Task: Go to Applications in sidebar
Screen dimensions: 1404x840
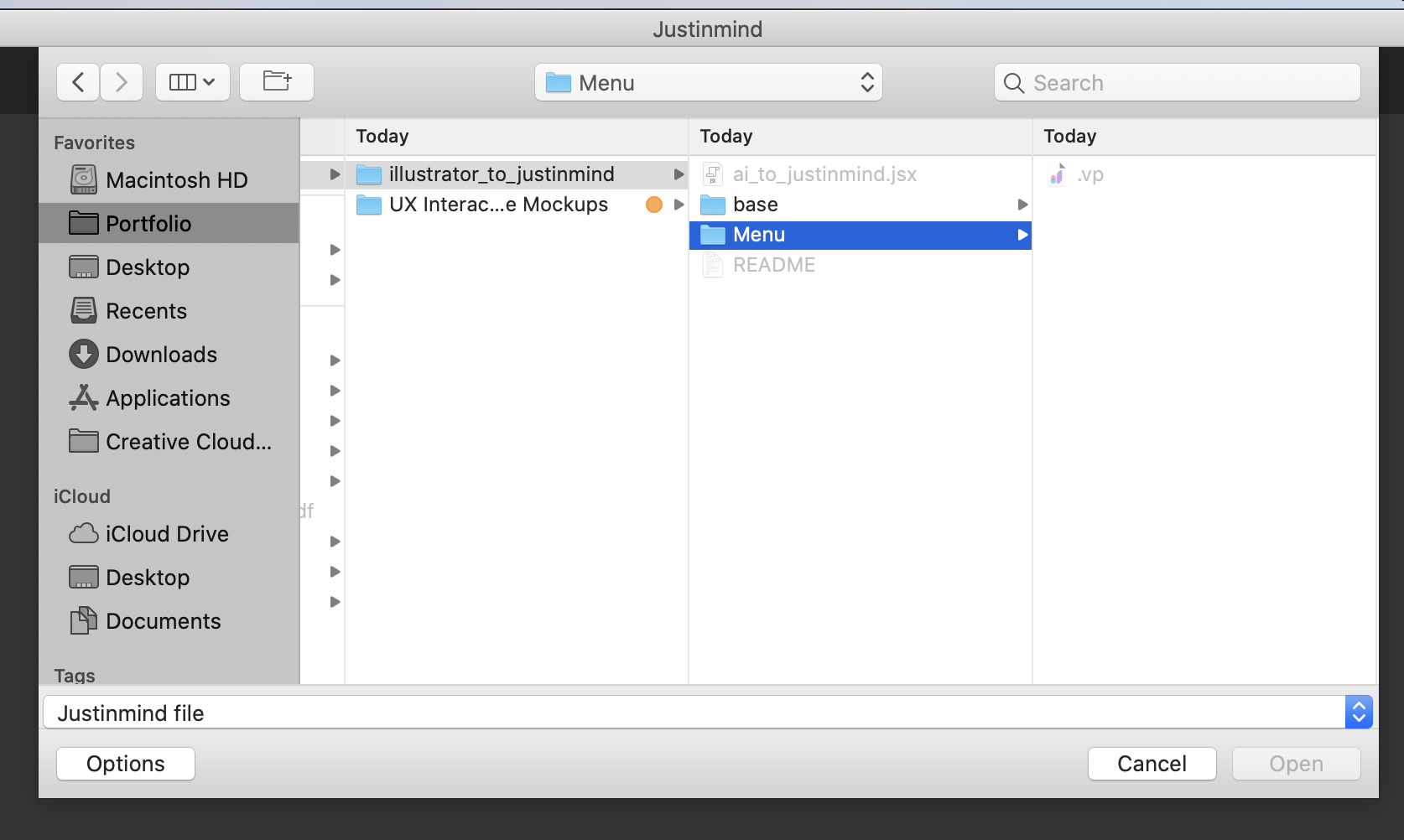Action: 168,398
